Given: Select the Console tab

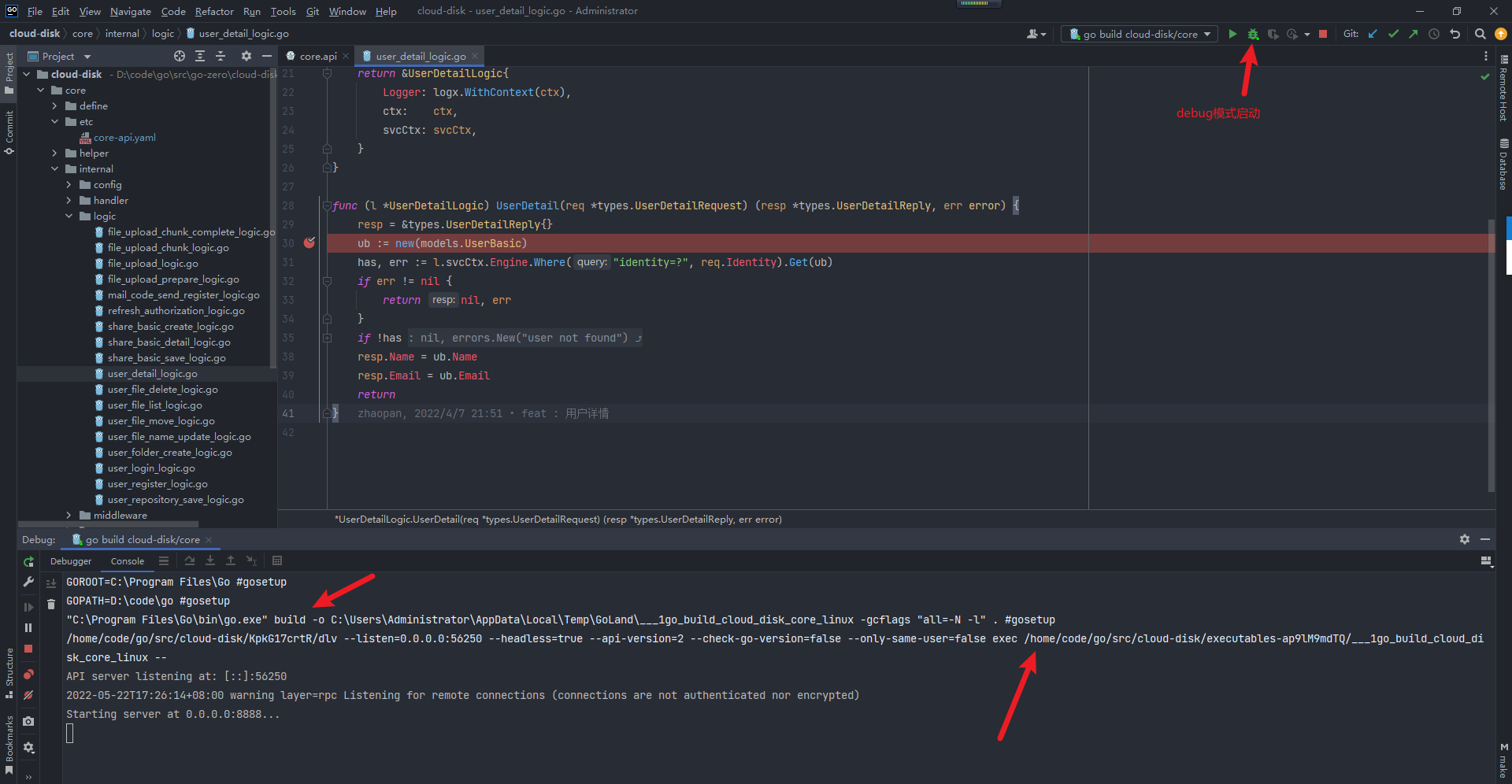Looking at the screenshot, I should coord(128,561).
